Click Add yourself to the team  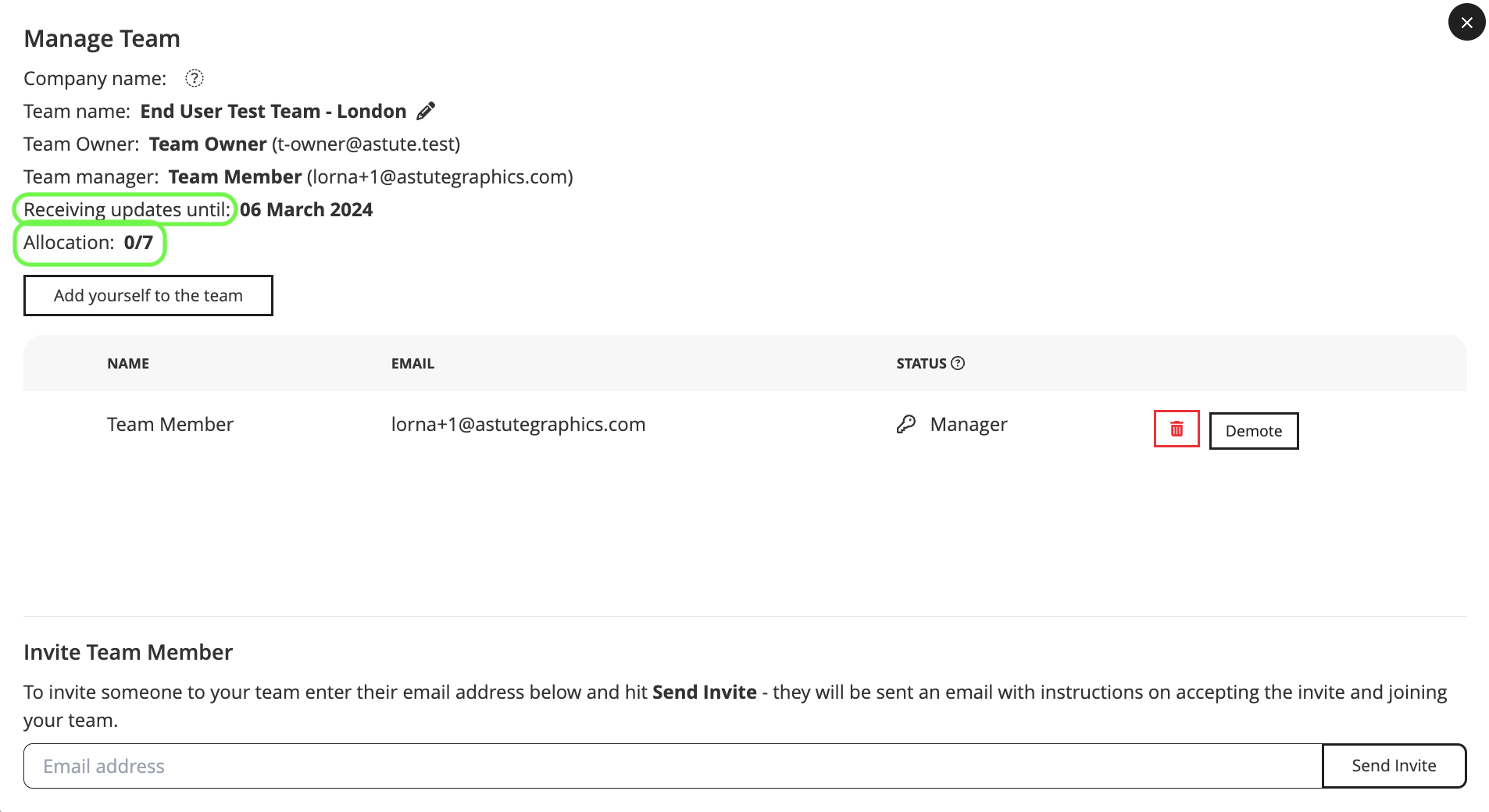[148, 296]
